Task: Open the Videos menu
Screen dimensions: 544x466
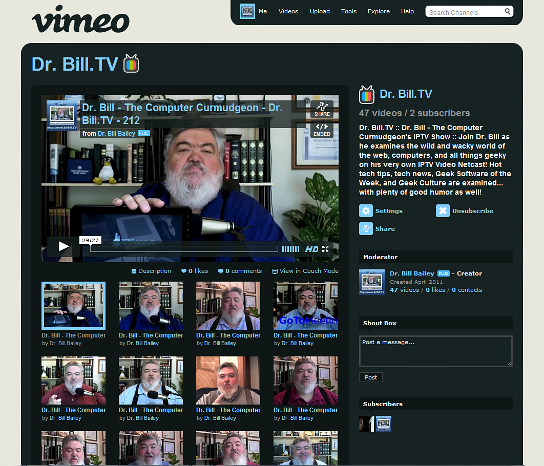Action: coord(288,11)
